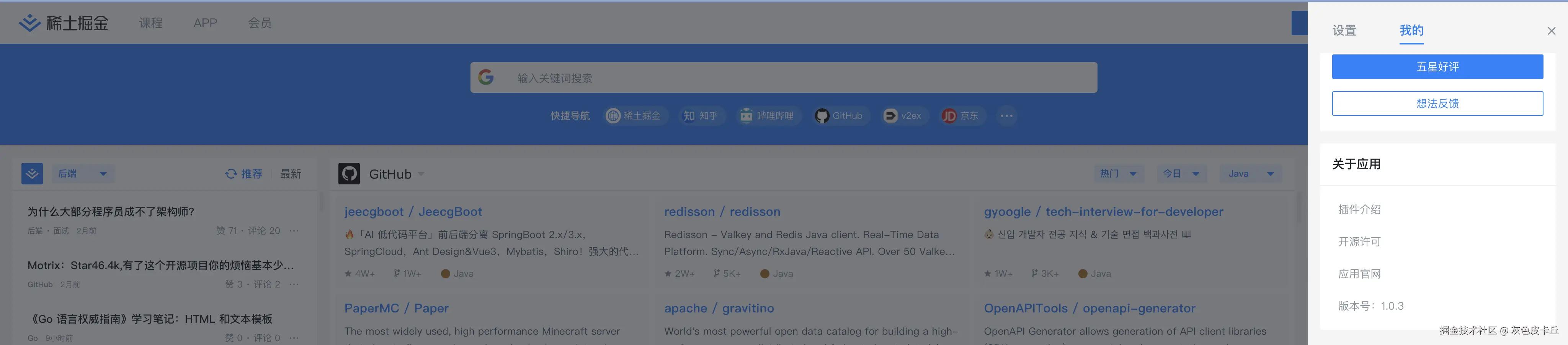Click the 稀土掘金 logo in the header
Image resolution: width=1568 pixels, height=345 pixels.
[x=62, y=23]
